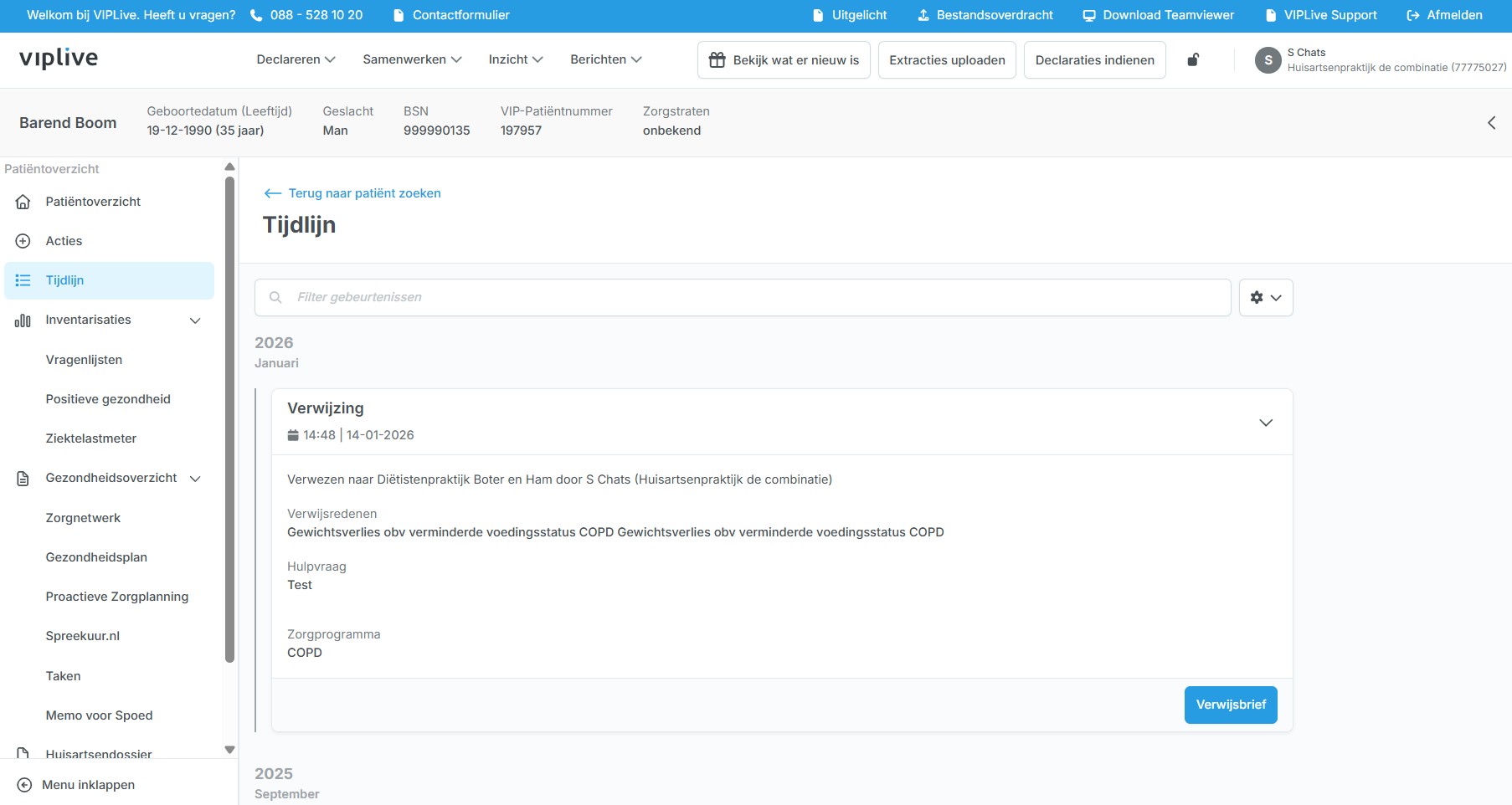
Task: Click Extracties uploaden button
Action: (947, 60)
